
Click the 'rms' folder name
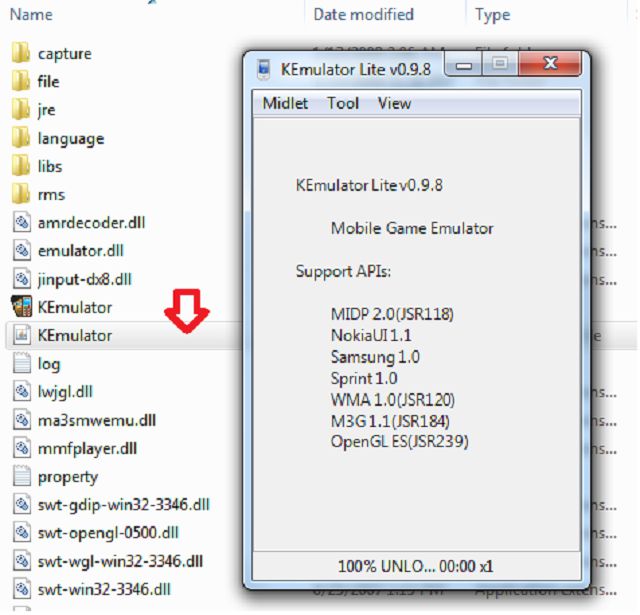click(x=51, y=195)
